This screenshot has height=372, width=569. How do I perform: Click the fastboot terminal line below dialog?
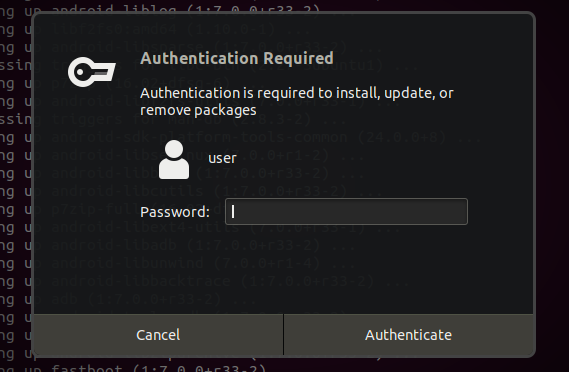coord(133,368)
